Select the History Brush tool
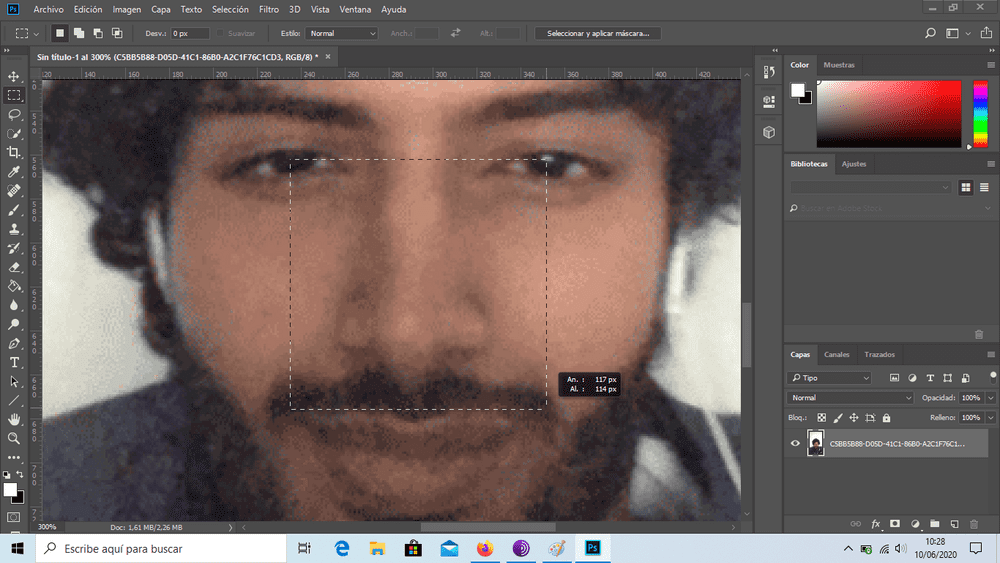The width and height of the screenshot is (1000, 563). (x=13, y=248)
